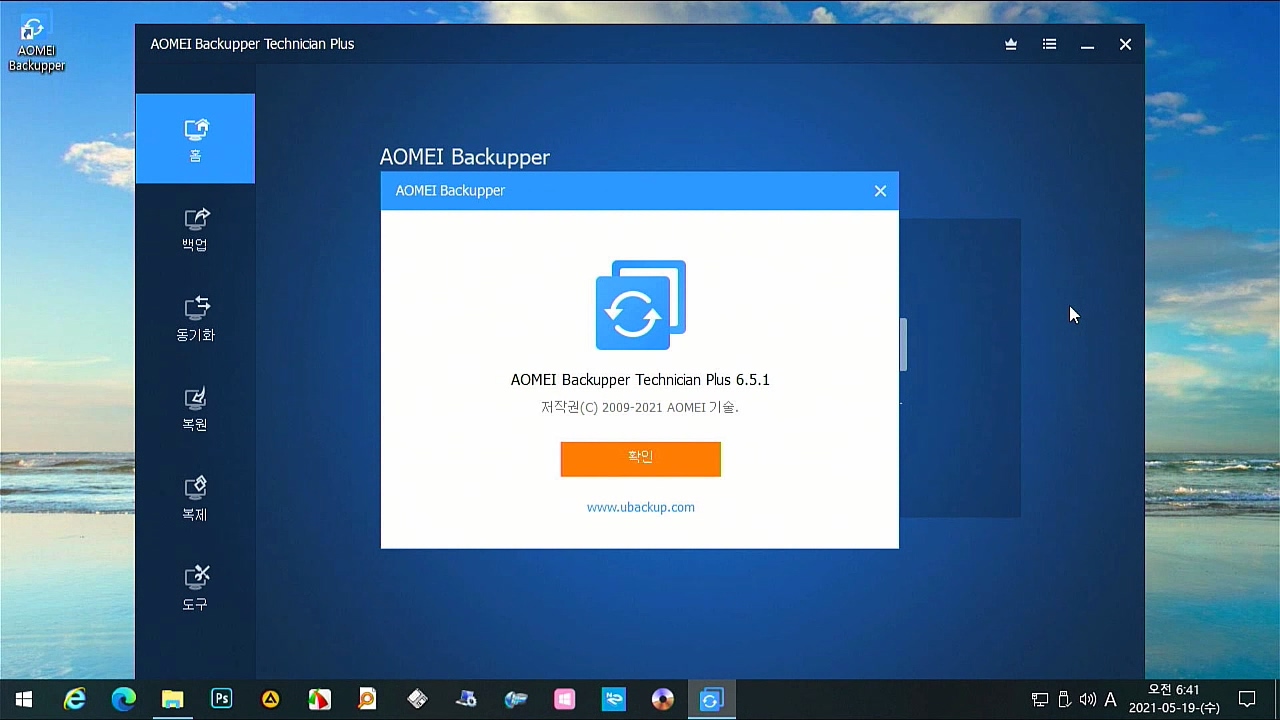Screen dimensions: 1280x720
Task: Open the taskbar clock and date
Action: pos(1174,699)
